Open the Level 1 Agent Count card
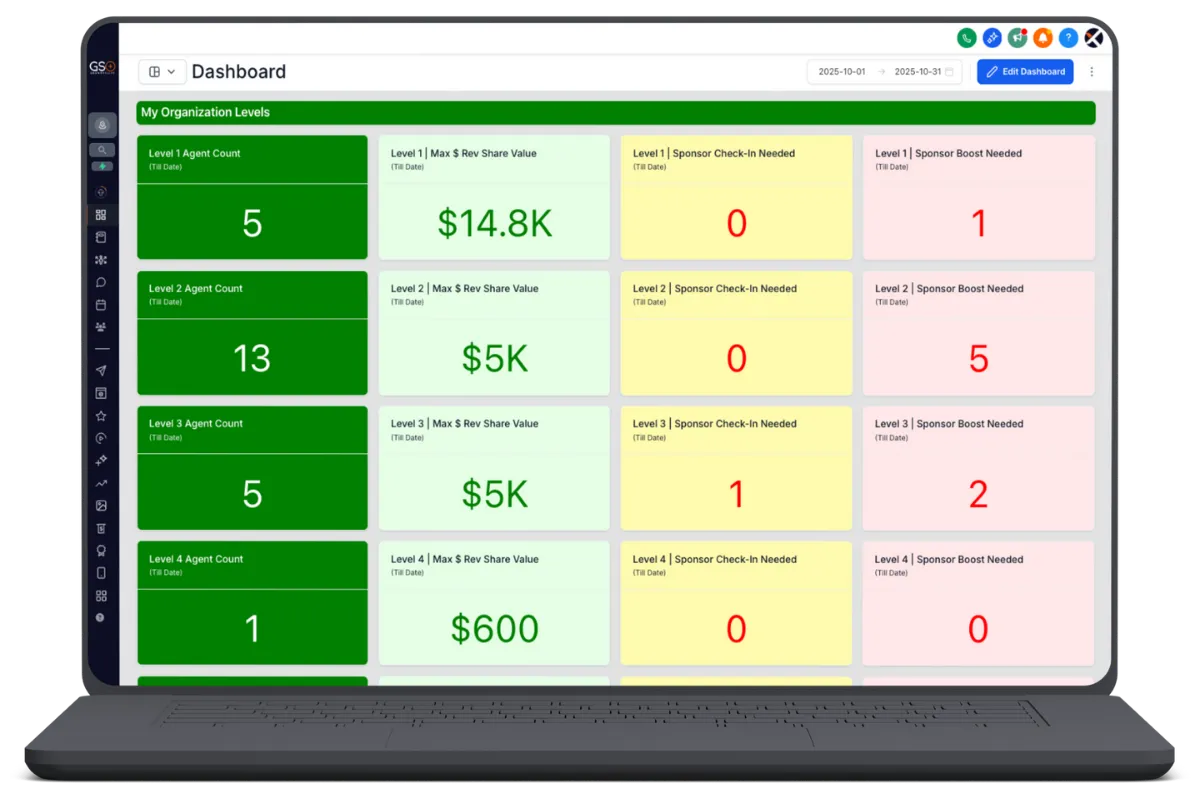1200x800 pixels. pyautogui.click(x=252, y=197)
